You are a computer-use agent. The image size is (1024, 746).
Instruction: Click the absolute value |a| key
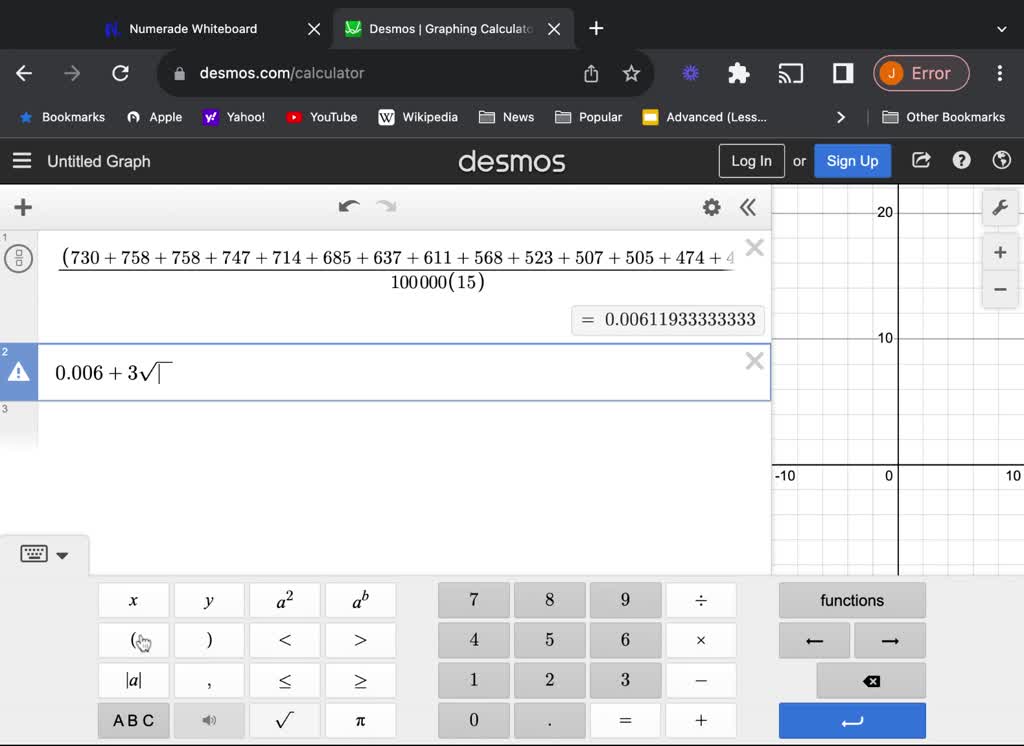click(133, 681)
